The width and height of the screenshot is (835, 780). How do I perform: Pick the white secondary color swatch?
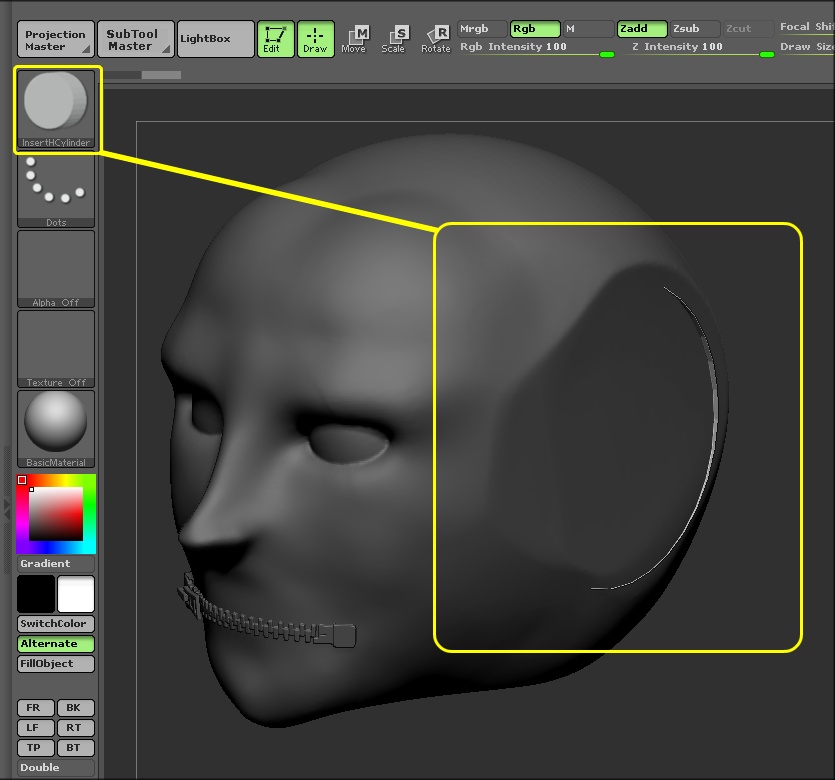[x=76, y=594]
